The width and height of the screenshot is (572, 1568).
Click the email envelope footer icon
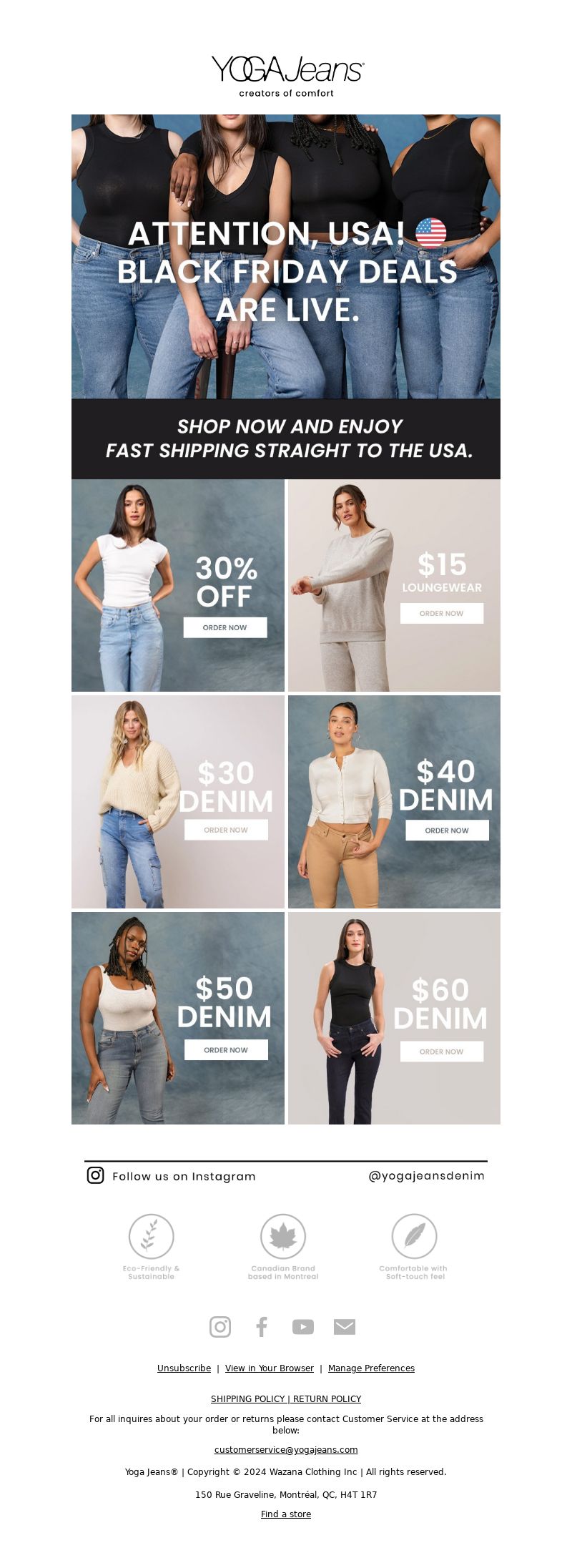(345, 1327)
